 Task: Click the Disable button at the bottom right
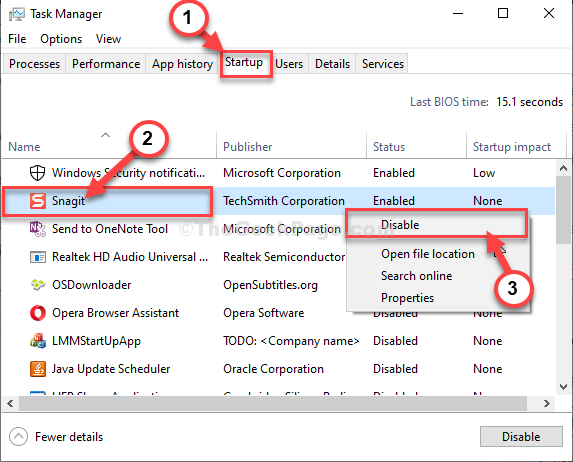point(521,436)
